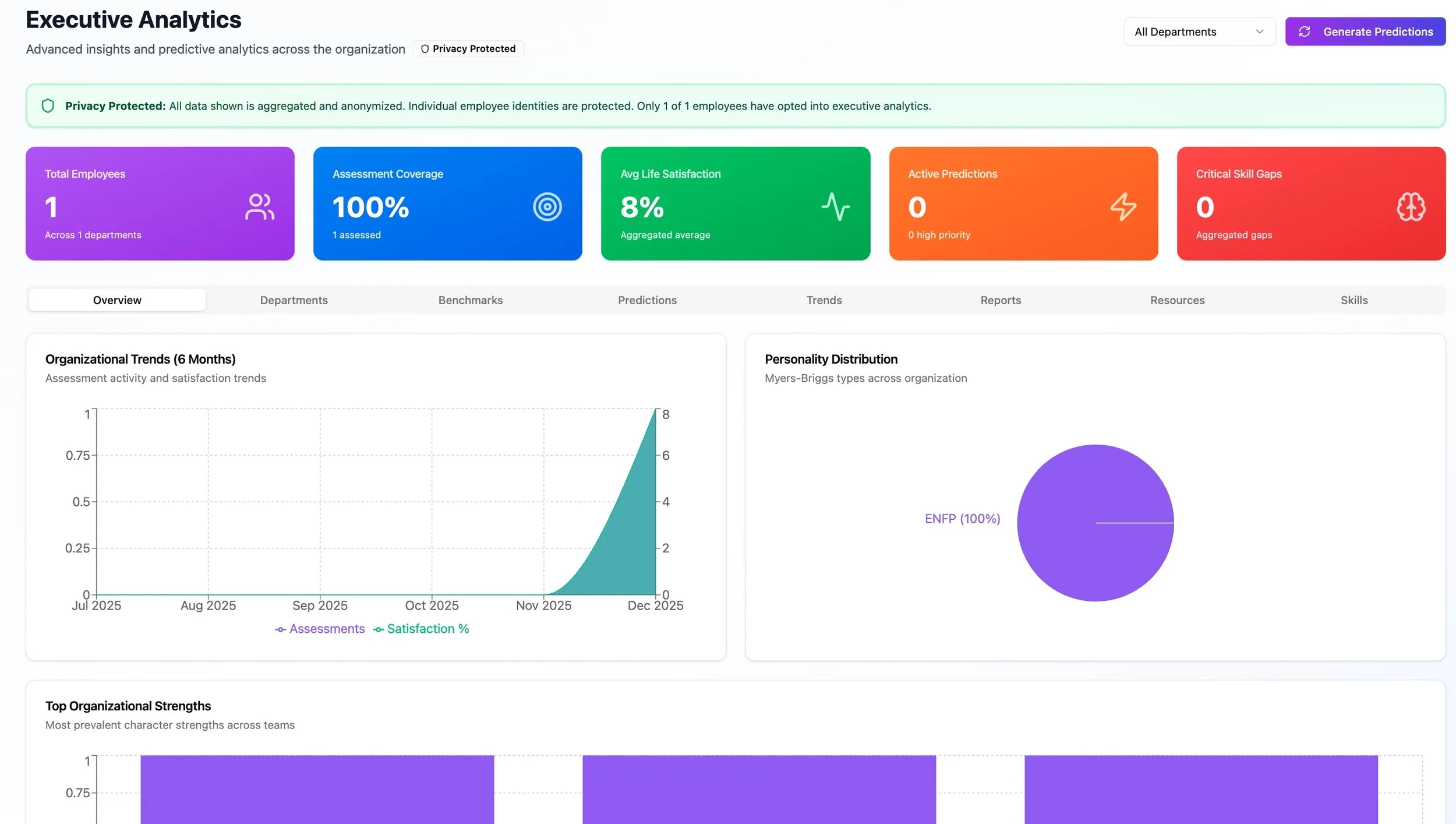Click the pulse icon on Avg Life Satisfaction card
The image size is (1456, 824).
(x=835, y=207)
